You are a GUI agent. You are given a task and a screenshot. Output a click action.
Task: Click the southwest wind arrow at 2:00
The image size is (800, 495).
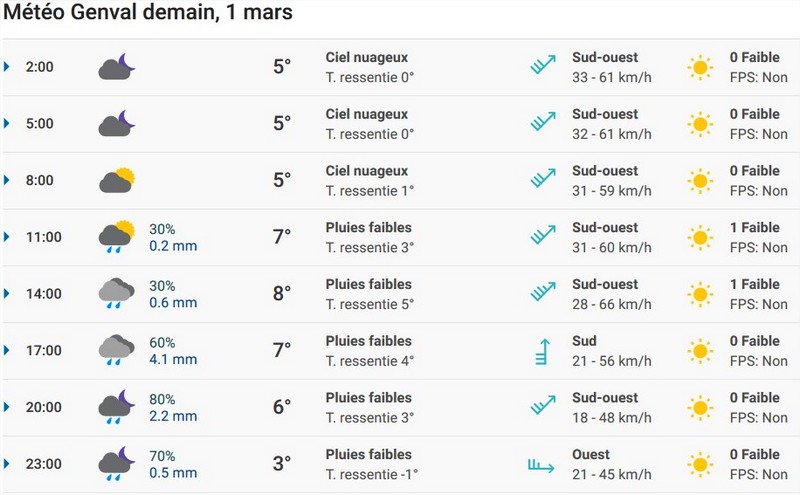[543, 67]
